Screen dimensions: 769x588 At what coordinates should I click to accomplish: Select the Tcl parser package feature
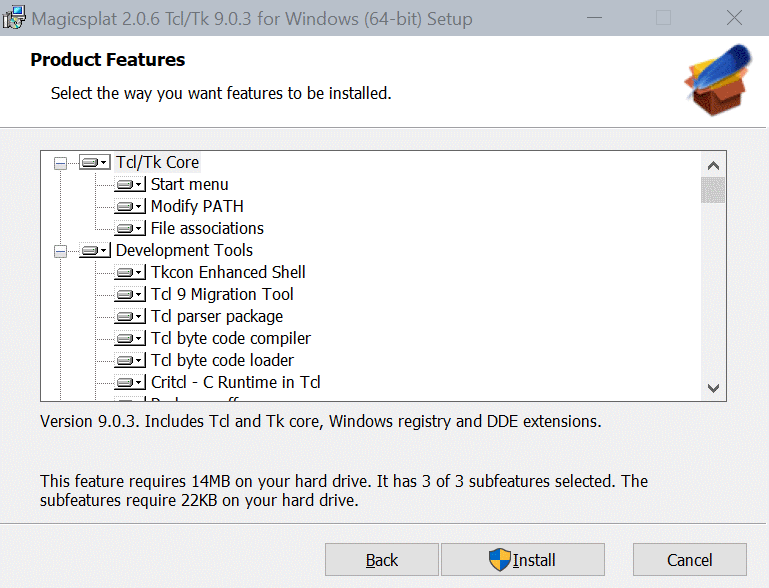click(x=217, y=316)
